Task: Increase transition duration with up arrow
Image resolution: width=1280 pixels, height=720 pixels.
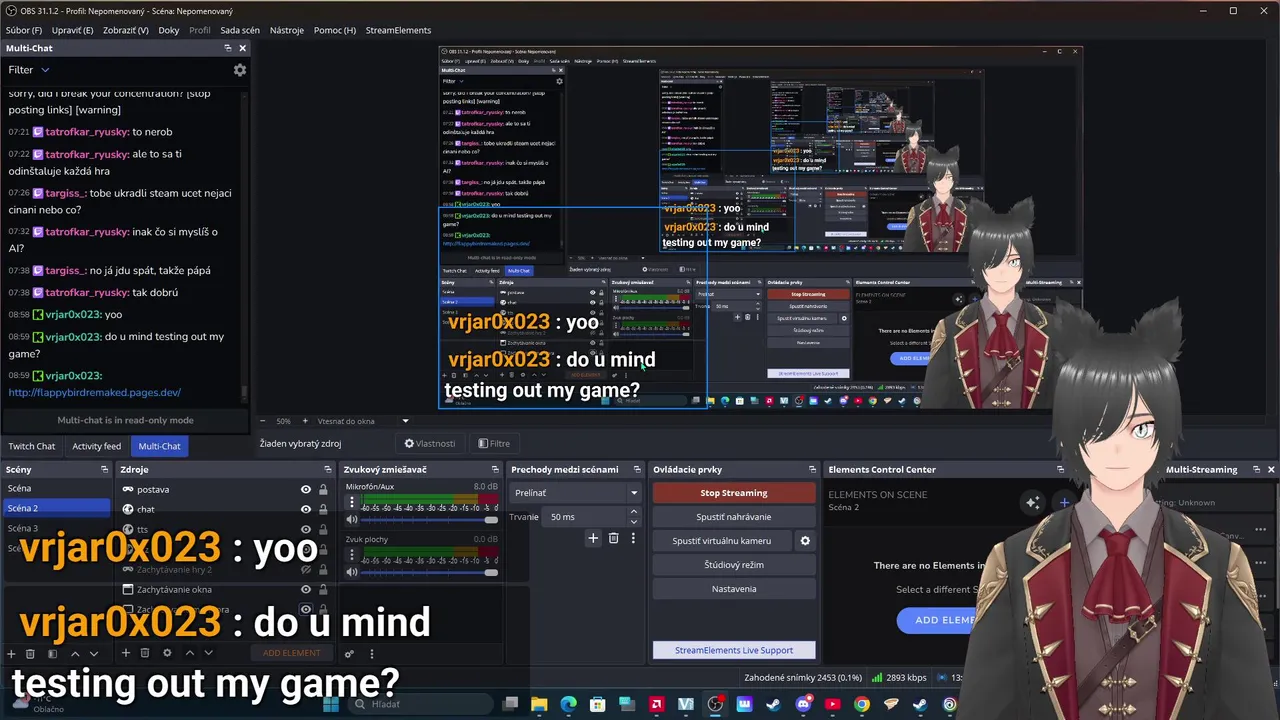Action: [x=633, y=512]
